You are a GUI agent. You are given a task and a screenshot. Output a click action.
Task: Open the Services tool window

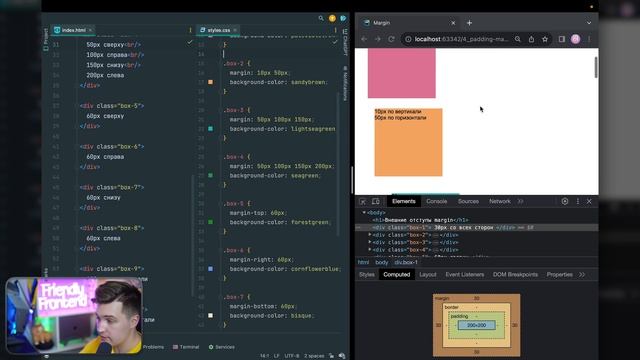pyautogui.click(x=222, y=347)
